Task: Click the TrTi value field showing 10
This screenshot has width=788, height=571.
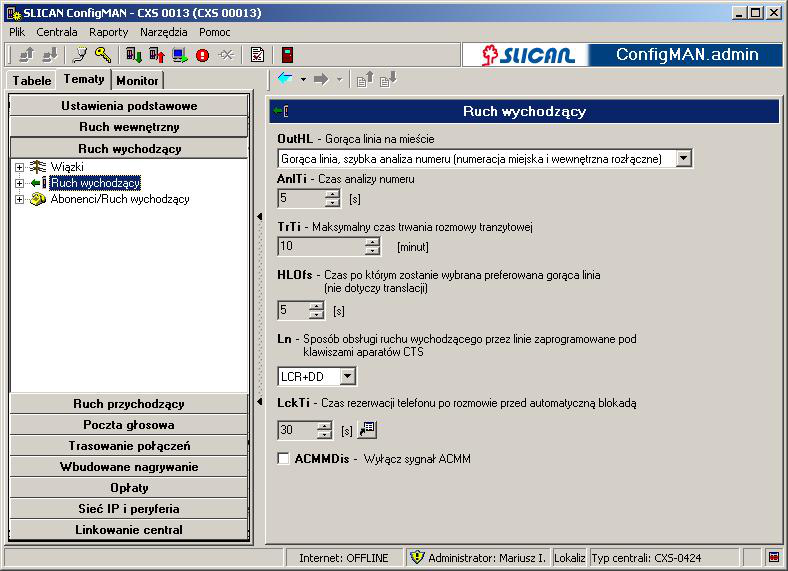Action: [x=321, y=246]
